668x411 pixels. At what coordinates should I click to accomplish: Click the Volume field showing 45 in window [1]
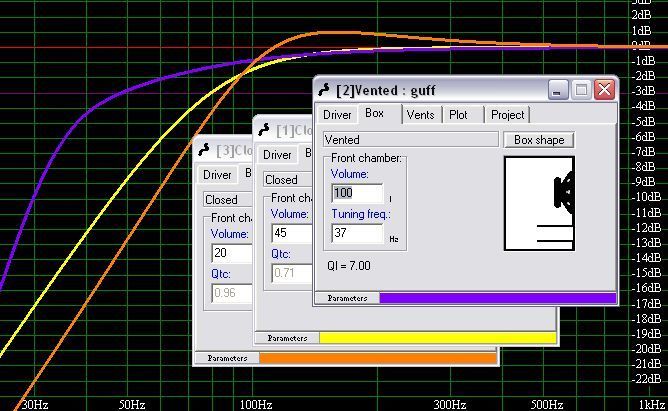pyautogui.click(x=292, y=233)
